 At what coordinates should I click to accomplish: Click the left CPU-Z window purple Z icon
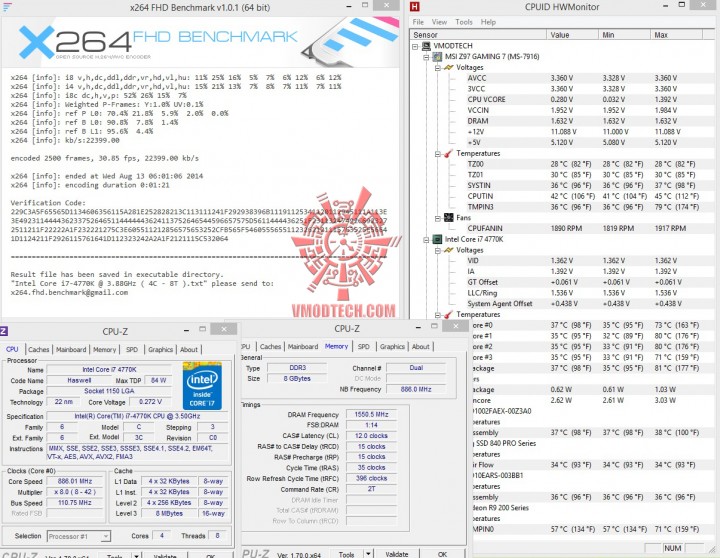pyautogui.click(x=3, y=331)
